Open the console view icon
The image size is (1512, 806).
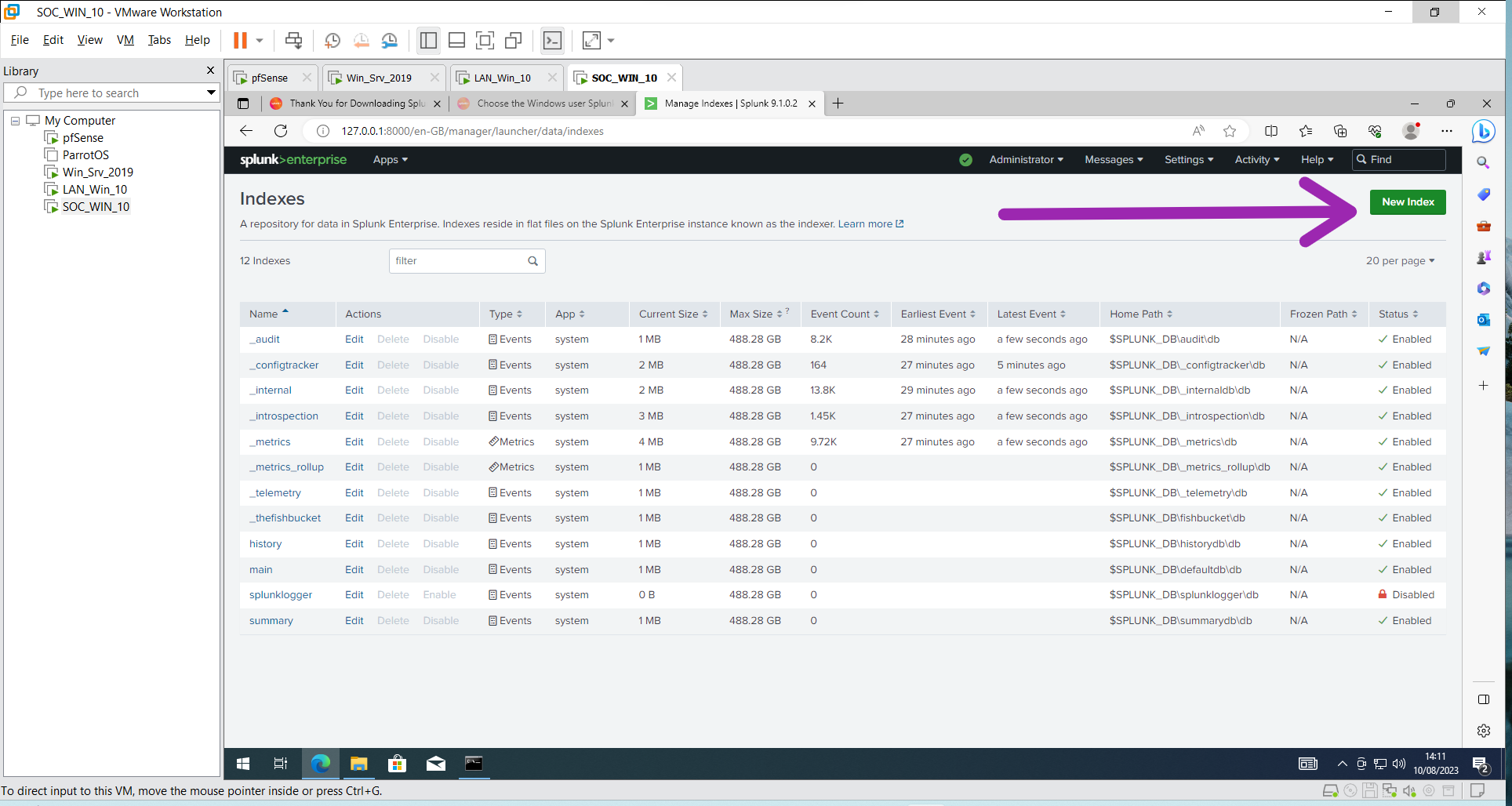(552, 40)
